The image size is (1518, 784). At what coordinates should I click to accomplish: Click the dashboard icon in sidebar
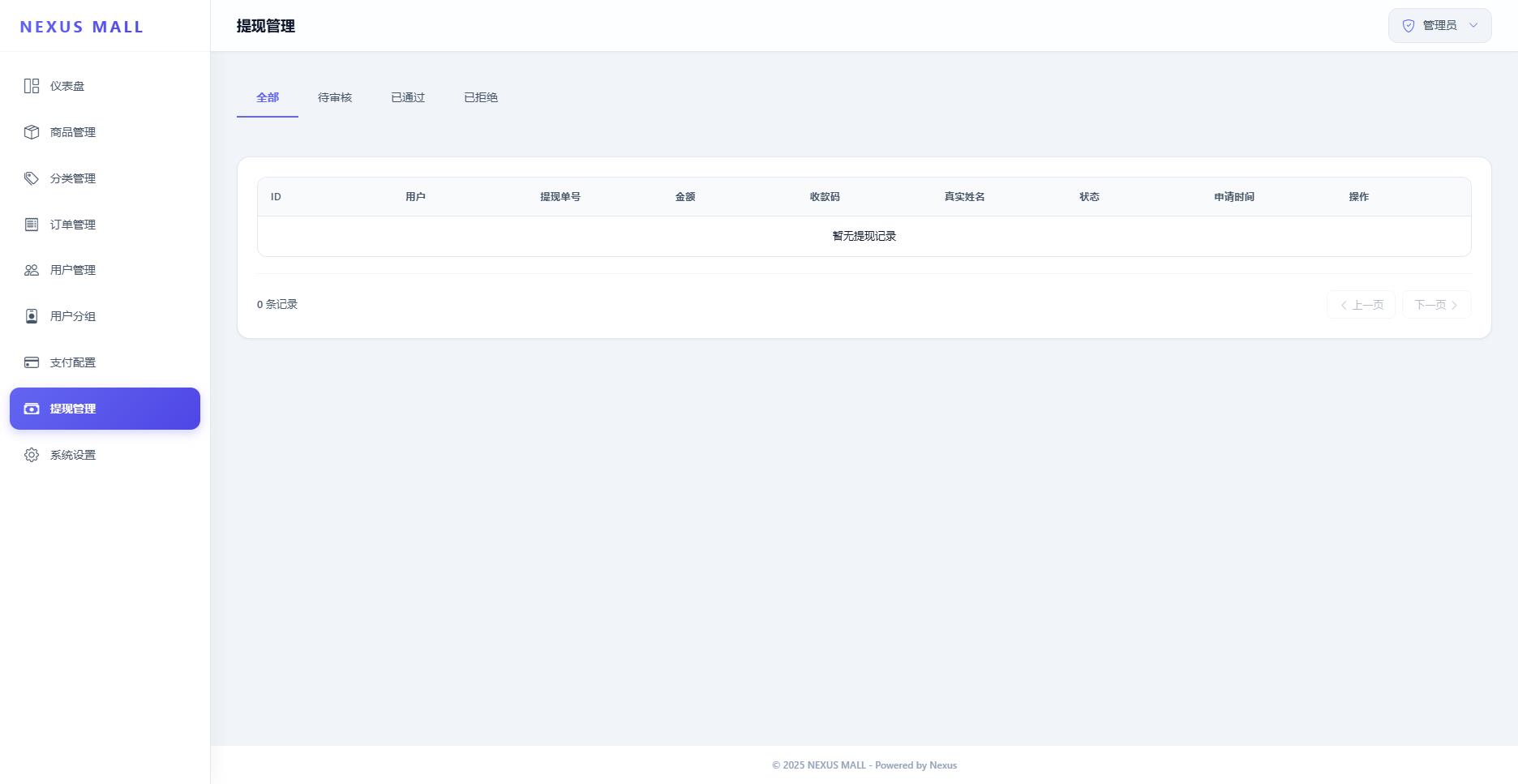point(32,86)
